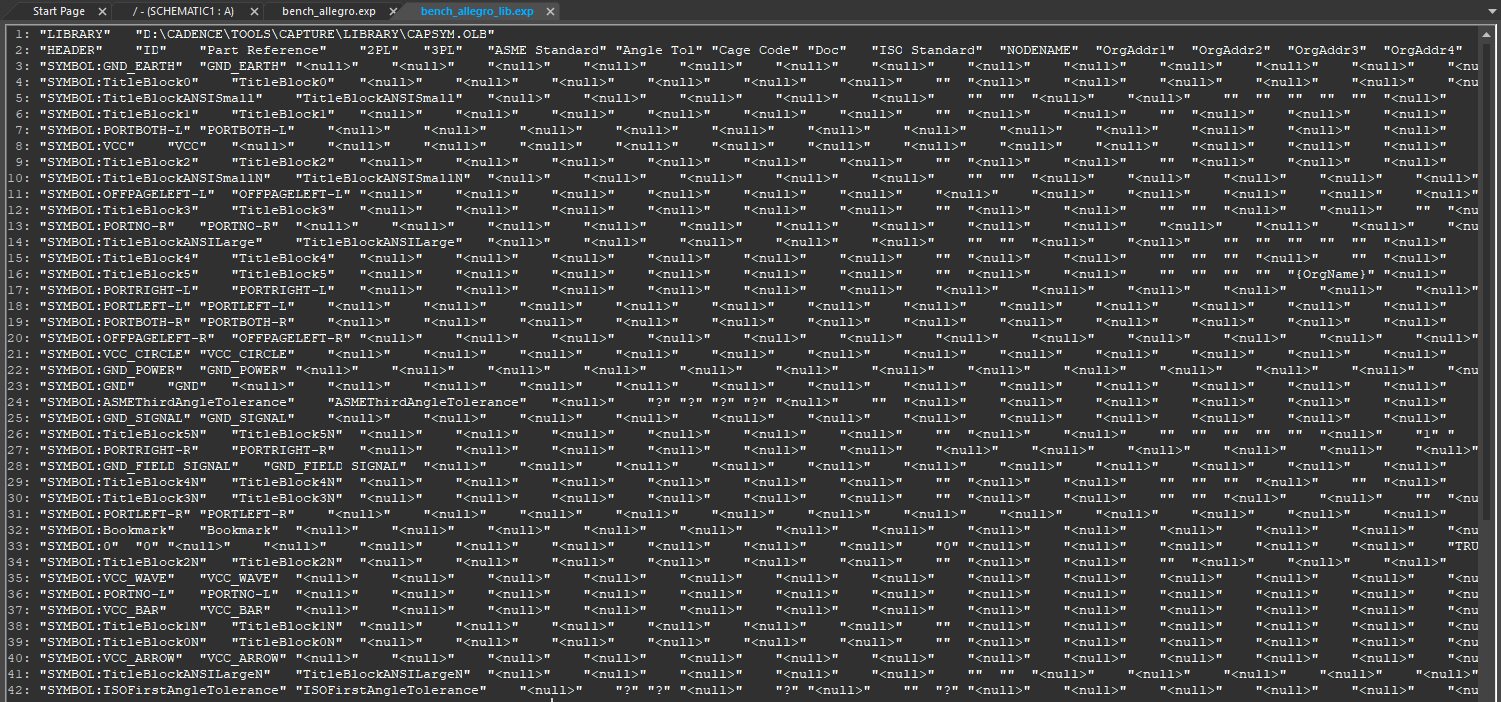Screen dimensions: 1501x702
Task: Close the bench_allegro.exp tab
Action: coord(392,12)
